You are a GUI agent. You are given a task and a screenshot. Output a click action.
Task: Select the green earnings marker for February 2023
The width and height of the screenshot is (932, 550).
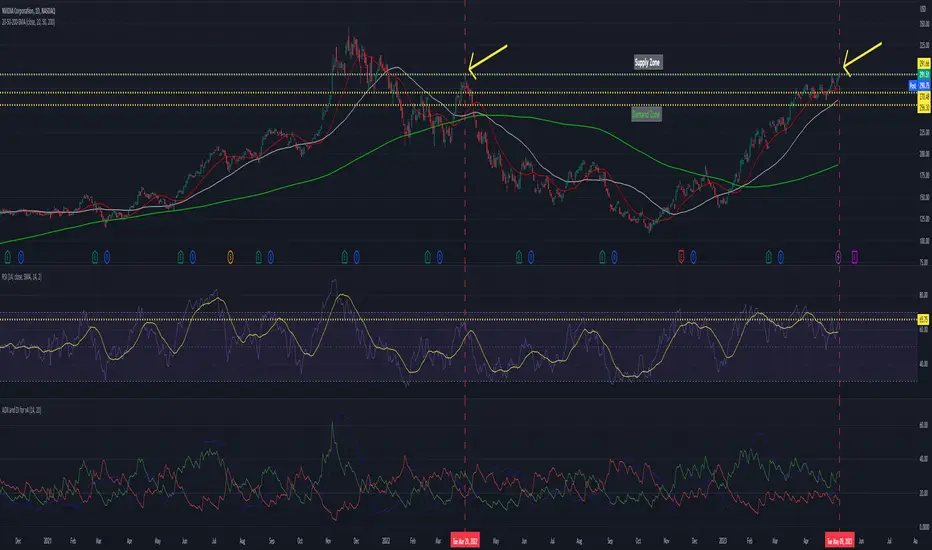click(769, 257)
